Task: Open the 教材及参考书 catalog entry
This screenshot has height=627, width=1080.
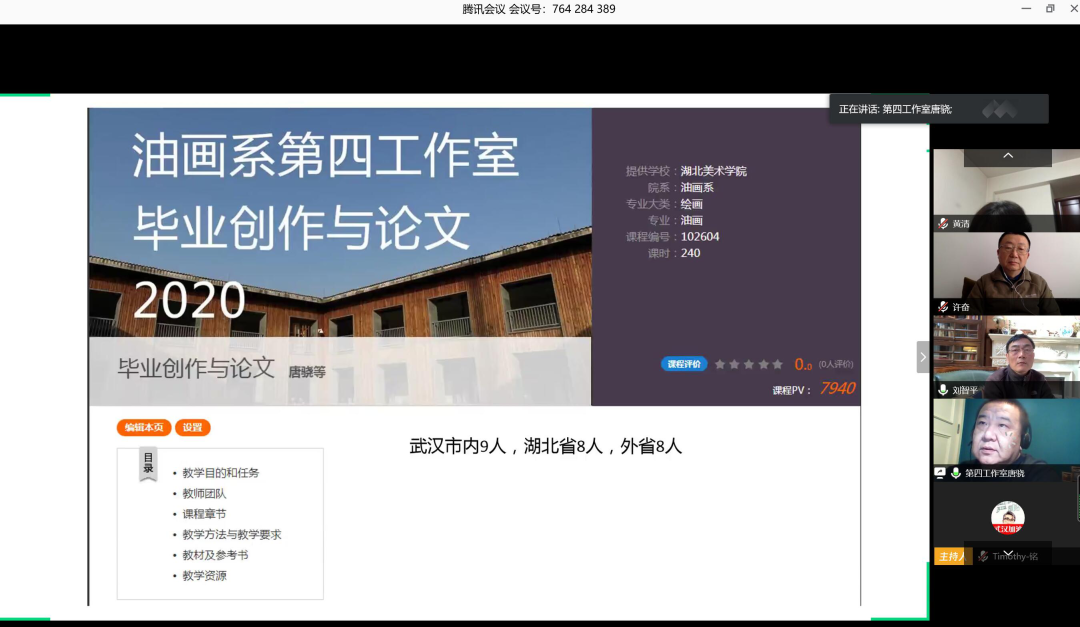Action: coord(215,555)
